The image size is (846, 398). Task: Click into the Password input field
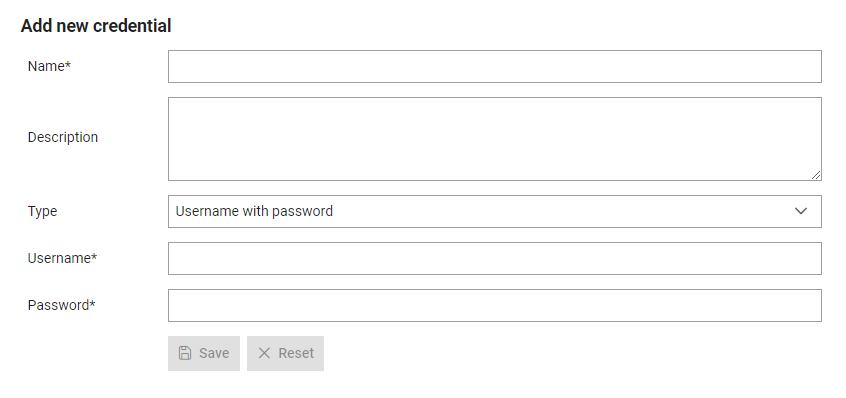495,305
